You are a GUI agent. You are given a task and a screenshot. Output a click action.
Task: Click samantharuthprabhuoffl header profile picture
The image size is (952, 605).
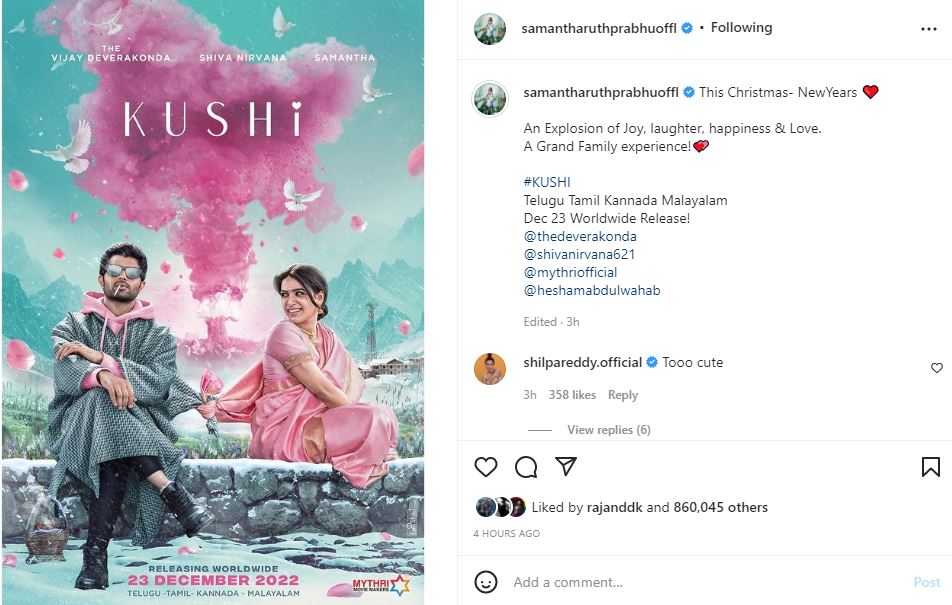coord(490,29)
